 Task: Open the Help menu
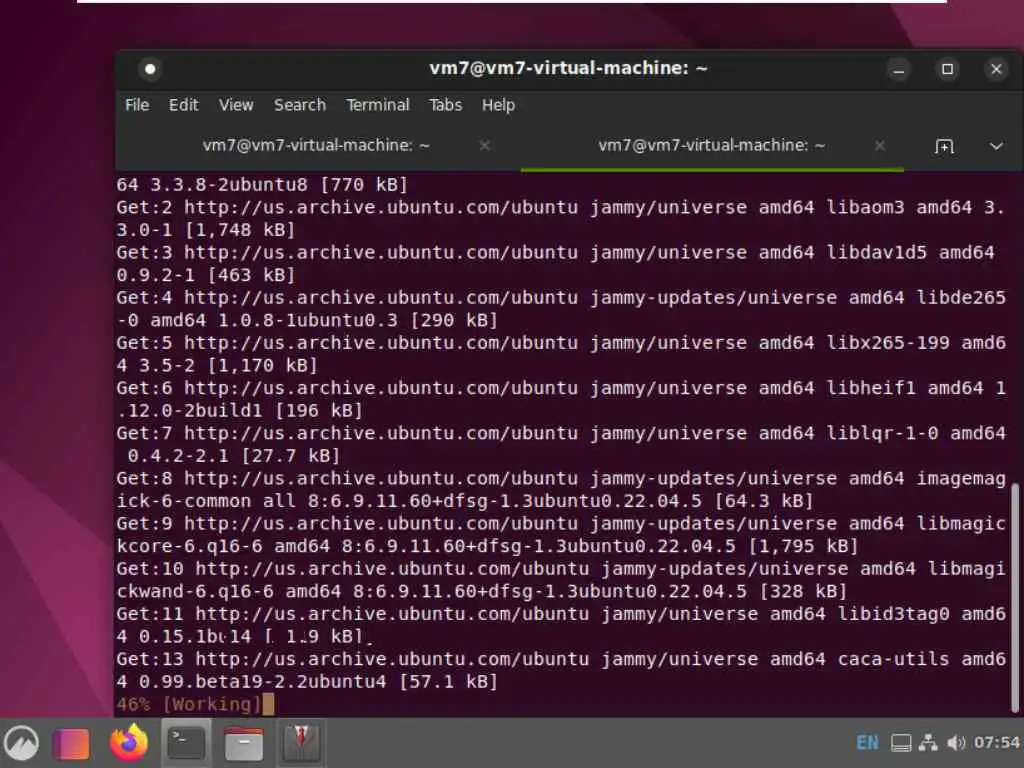coord(498,105)
